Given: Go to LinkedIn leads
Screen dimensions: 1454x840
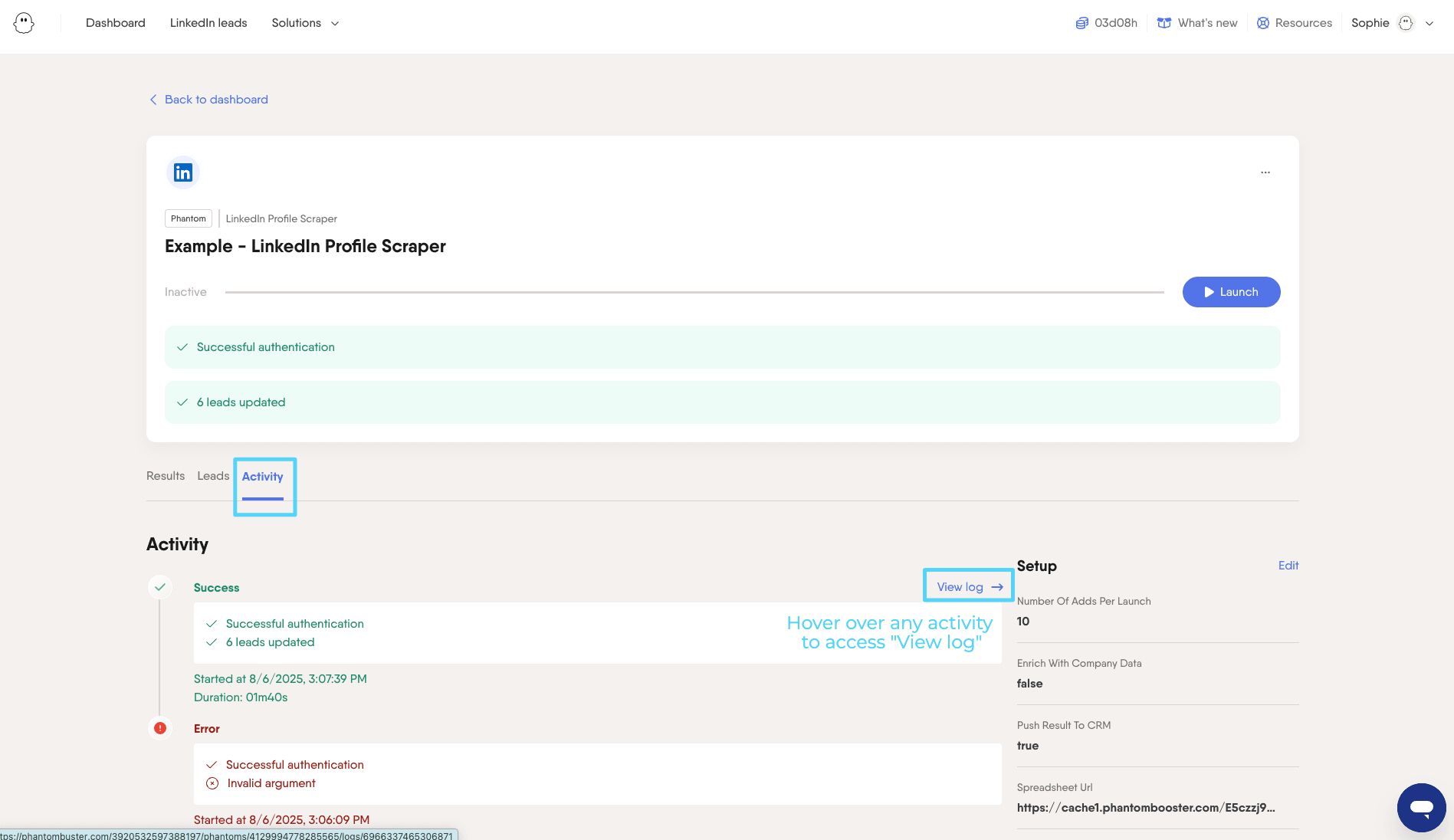Looking at the screenshot, I should tap(208, 23).
